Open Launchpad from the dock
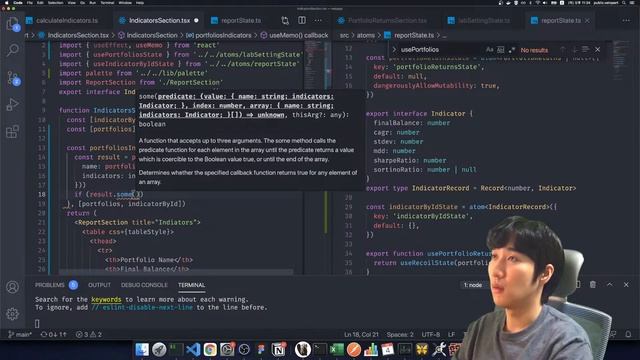The image size is (640, 360). [159, 349]
